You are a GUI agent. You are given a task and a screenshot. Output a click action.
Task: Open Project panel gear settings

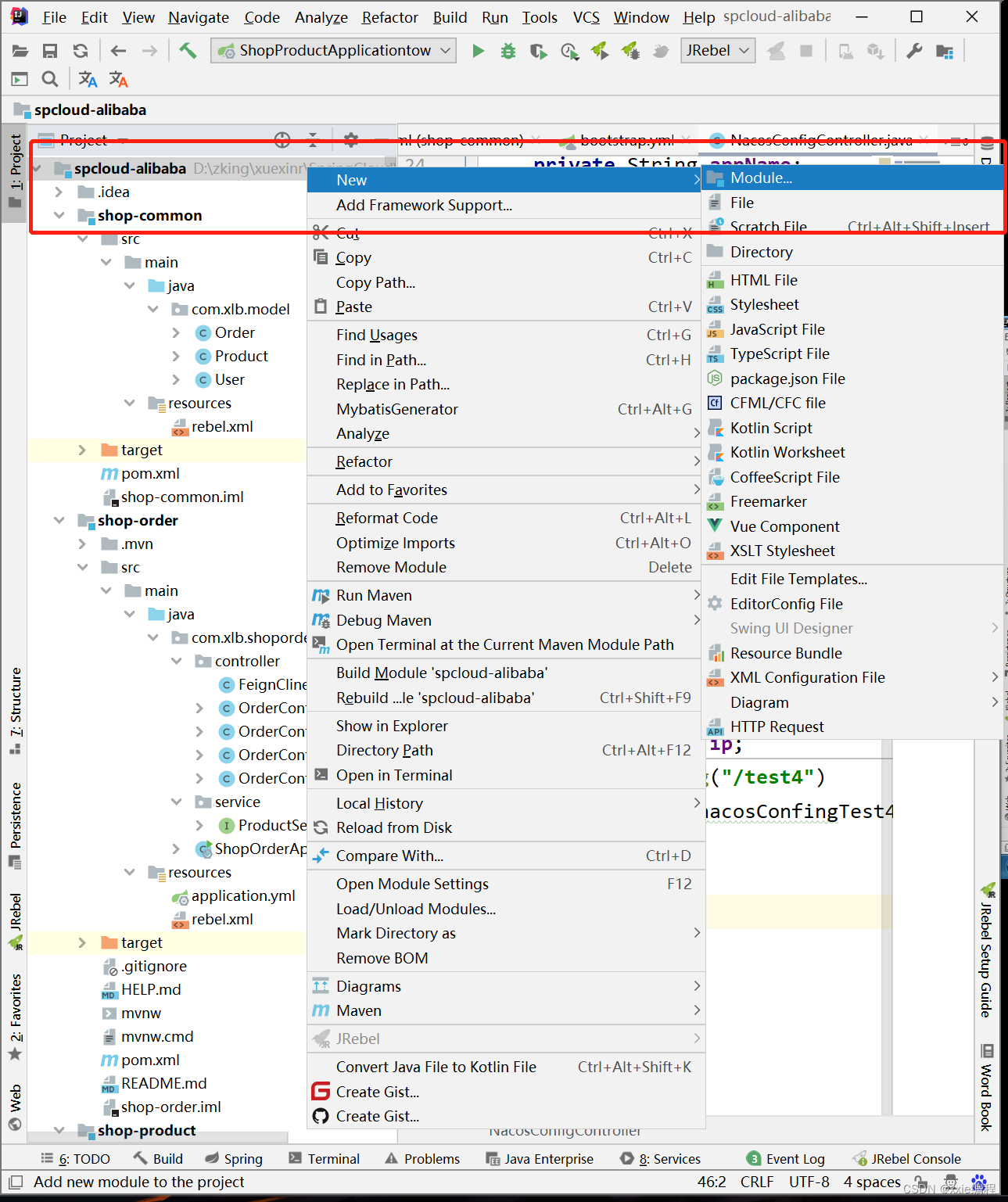tap(351, 140)
